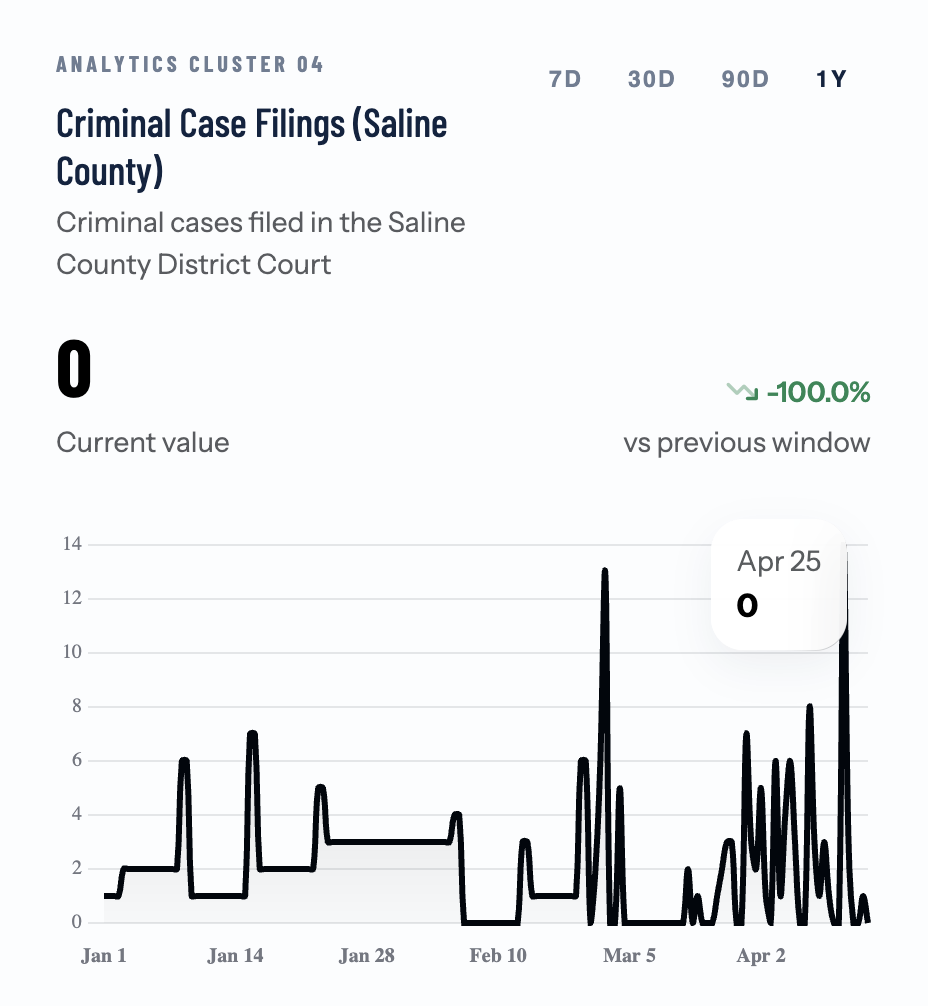This screenshot has height=1006, width=928.
Task: Click the chart description text
Action: (260, 243)
